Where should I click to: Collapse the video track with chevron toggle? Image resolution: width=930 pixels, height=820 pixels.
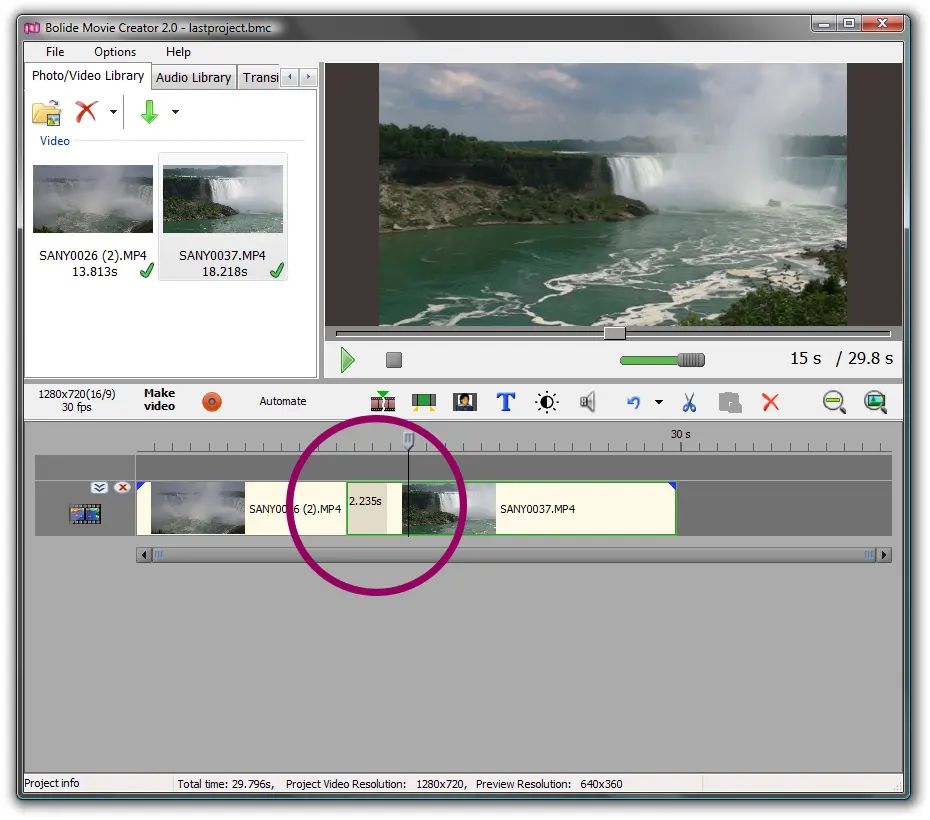99,488
